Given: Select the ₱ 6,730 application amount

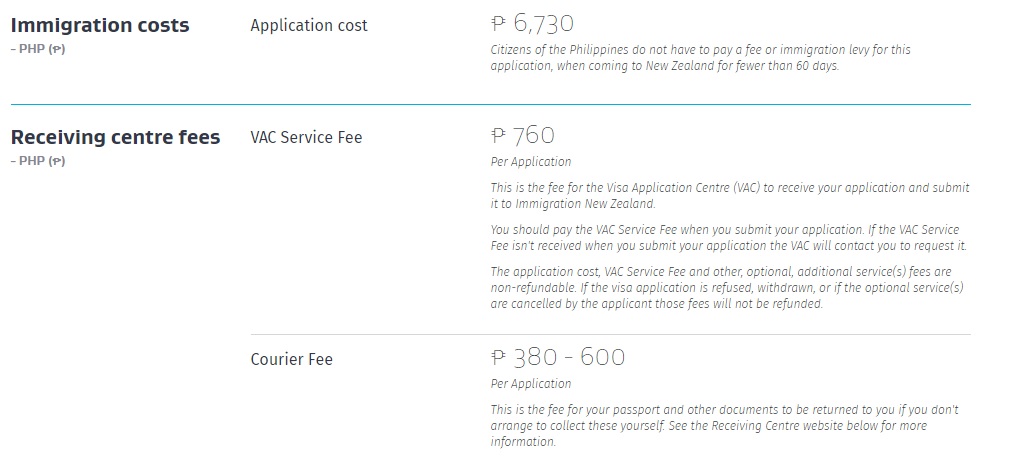Looking at the screenshot, I should coord(532,24).
